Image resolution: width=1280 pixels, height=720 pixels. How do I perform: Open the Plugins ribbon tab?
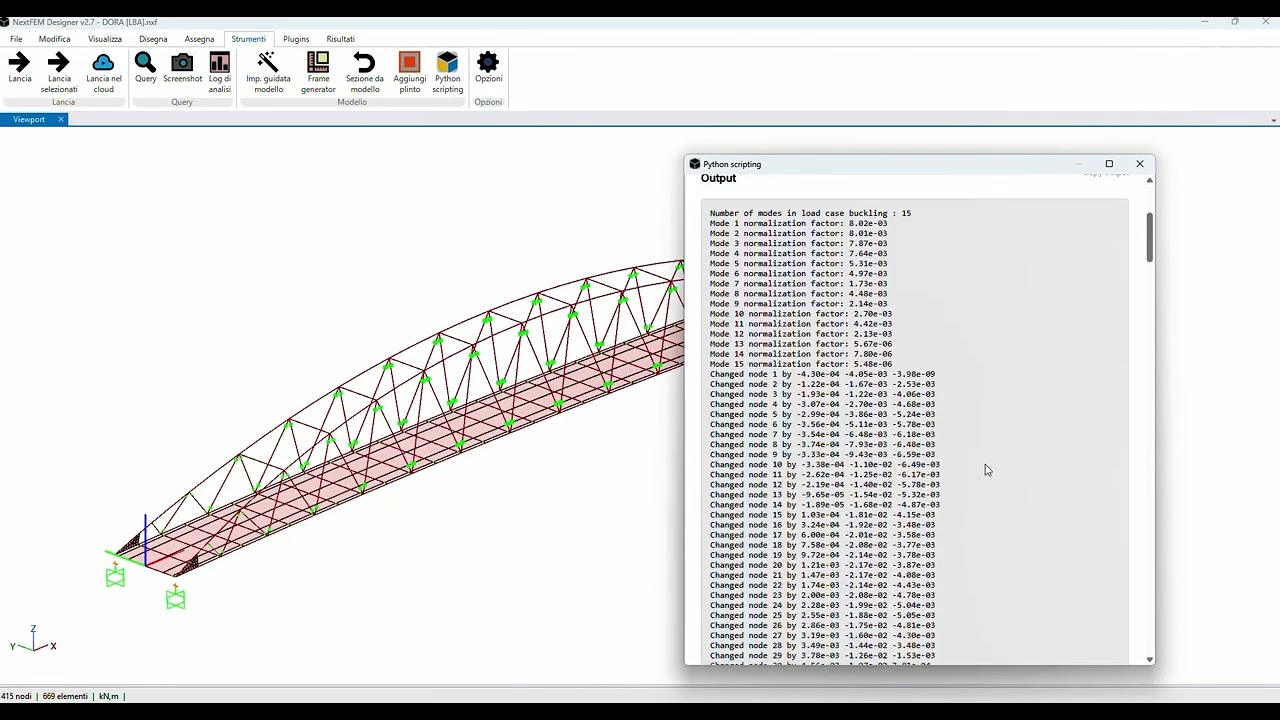click(x=296, y=39)
